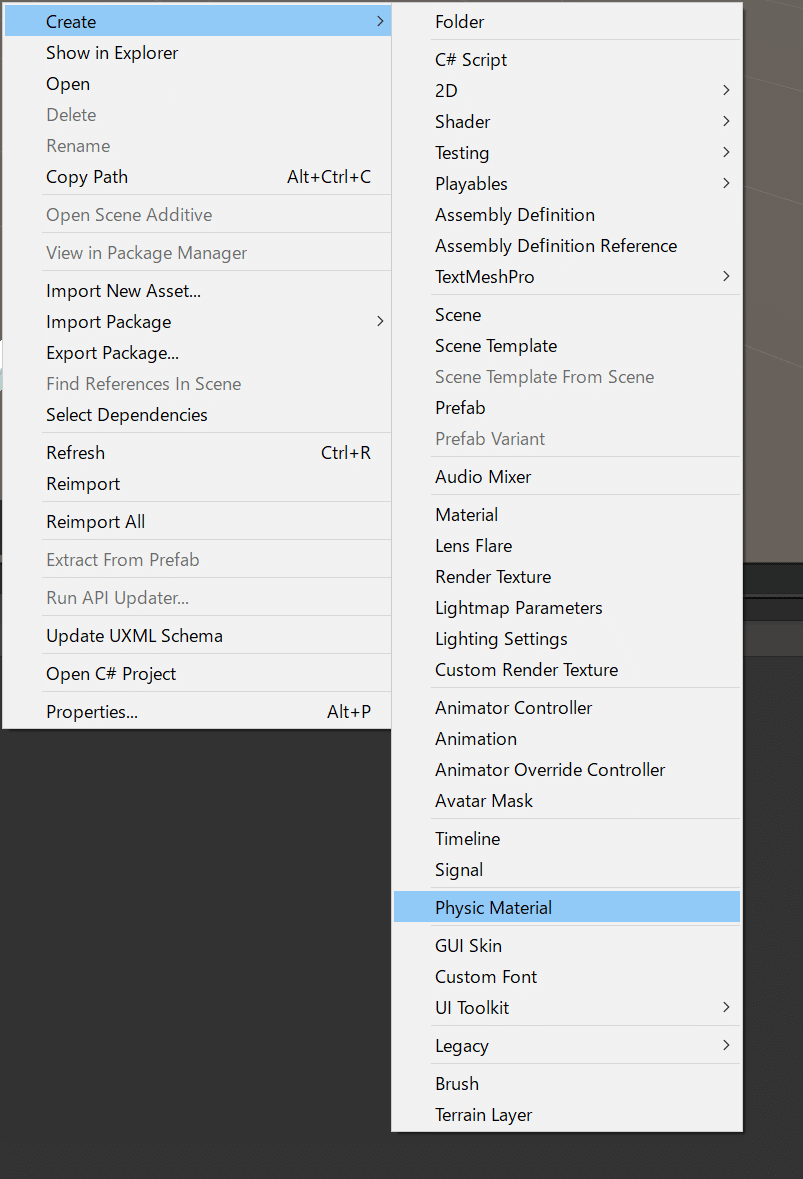Create Animator Override Controller
This screenshot has width=803, height=1179.
tap(567, 770)
